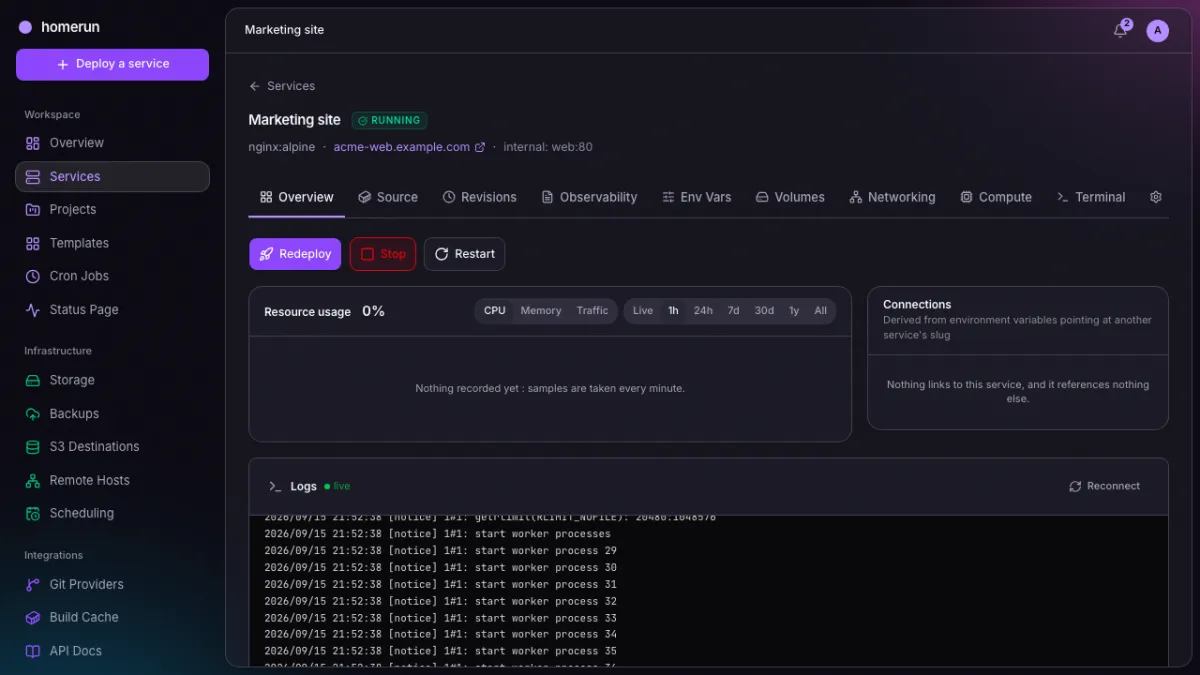Open the Volumes tab

tap(790, 197)
